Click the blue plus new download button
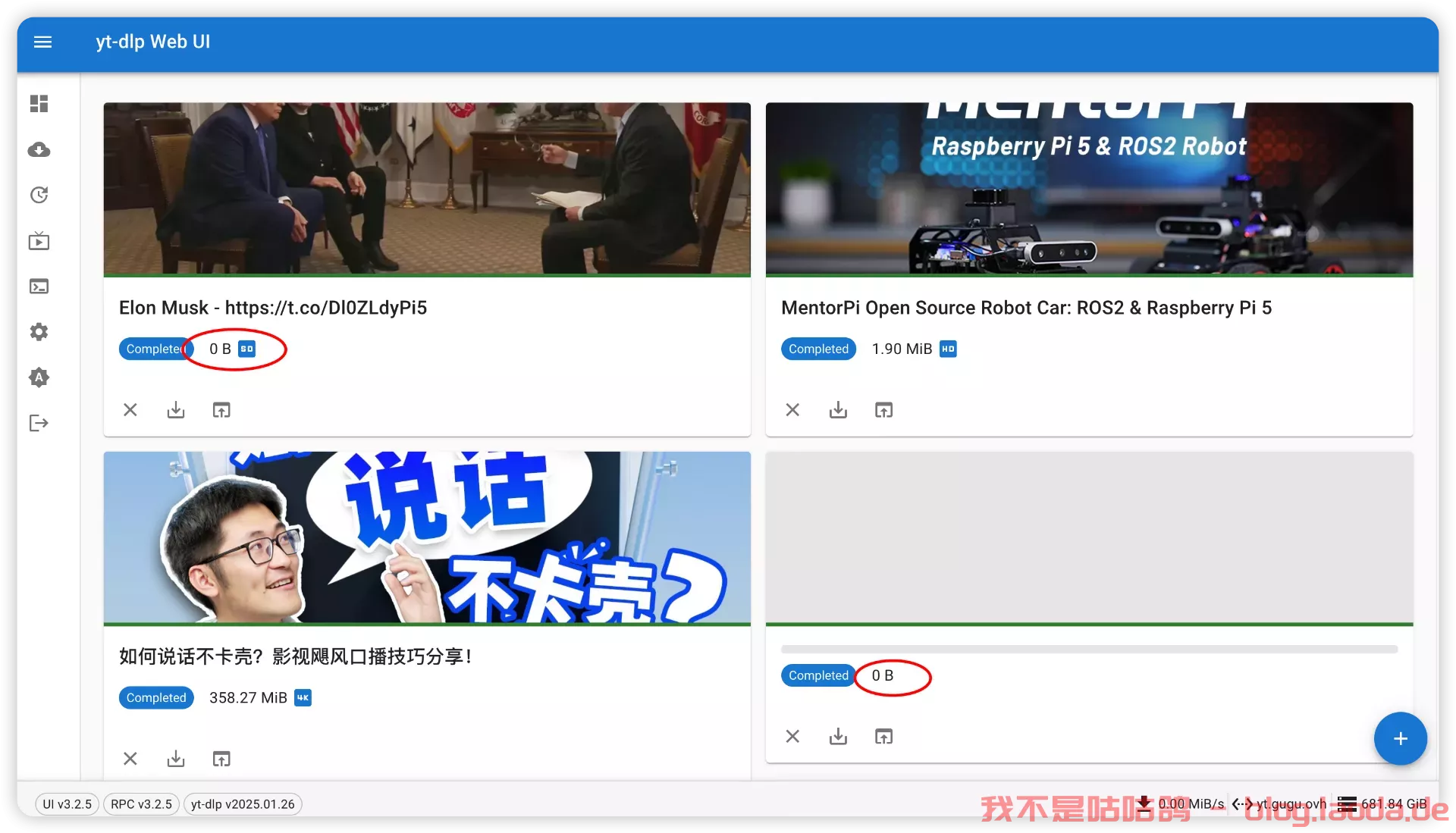 [1401, 738]
